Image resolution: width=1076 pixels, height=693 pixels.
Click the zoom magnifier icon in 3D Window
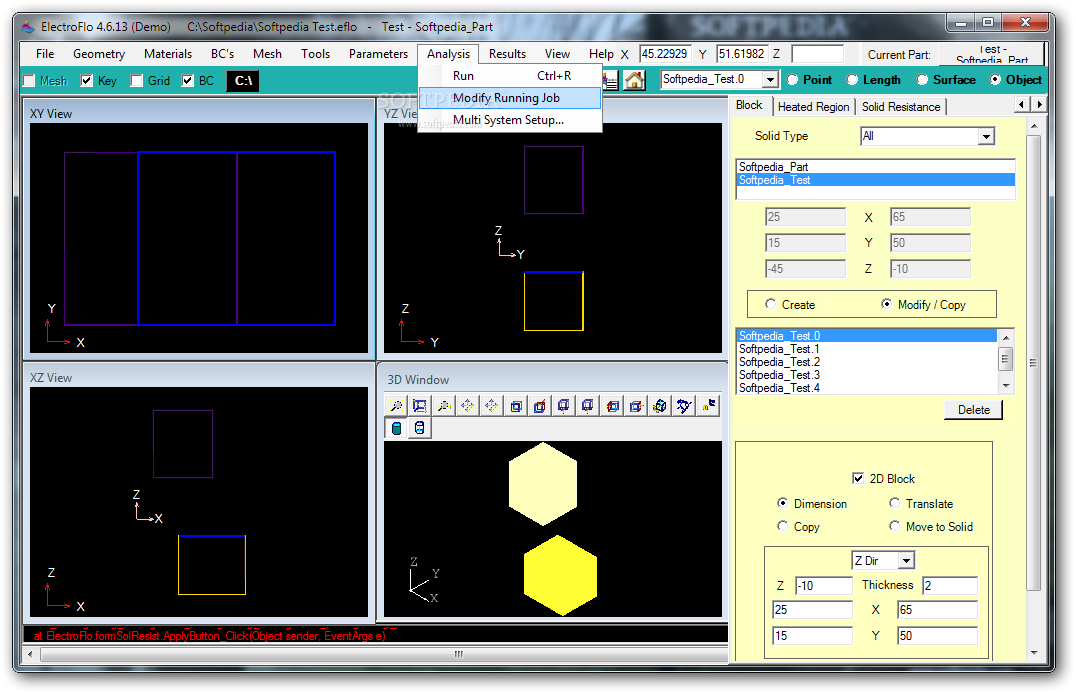pos(396,406)
